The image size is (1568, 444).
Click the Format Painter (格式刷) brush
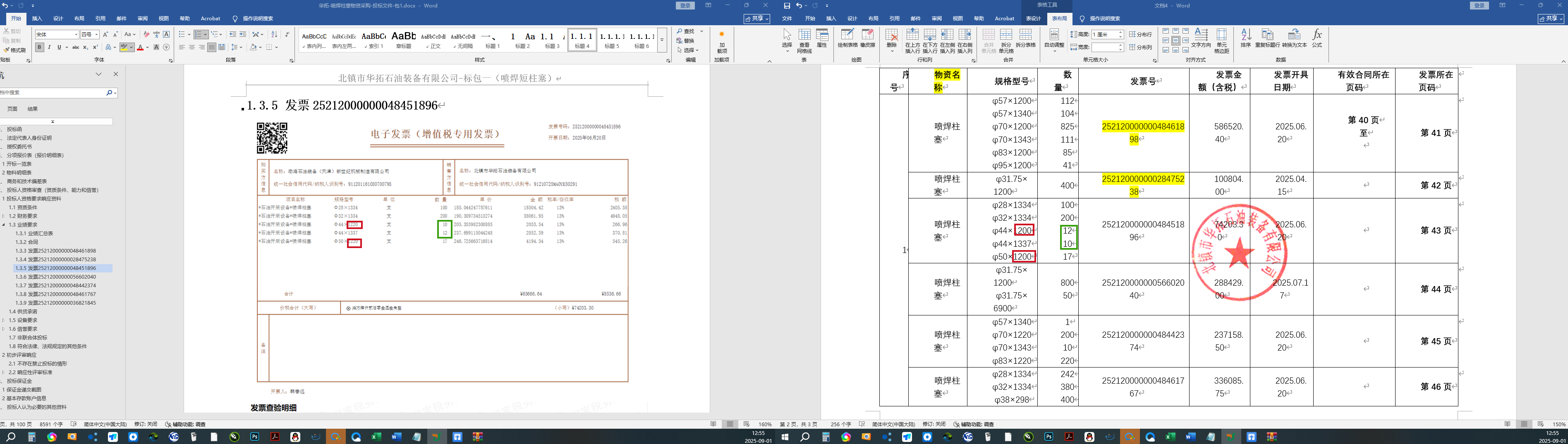[x=14, y=50]
